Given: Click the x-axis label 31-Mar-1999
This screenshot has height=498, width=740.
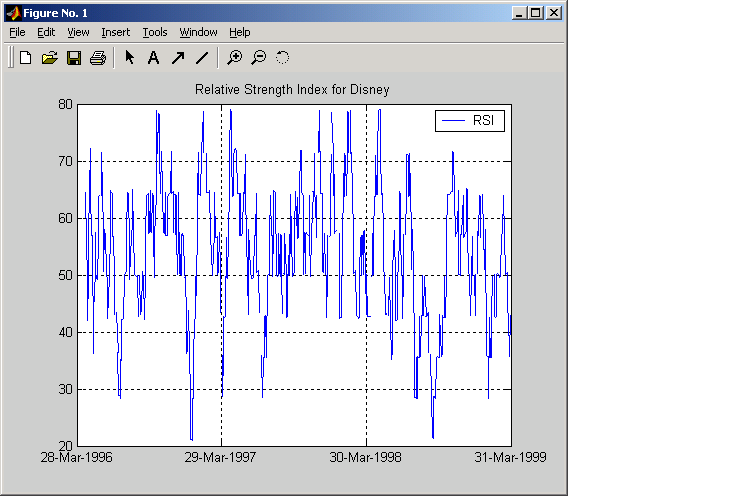Looking at the screenshot, I should pyautogui.click(x=510, y=457).
